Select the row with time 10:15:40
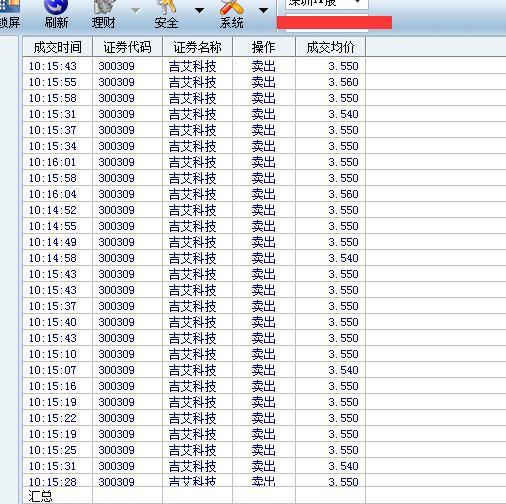This screenshot has width=506, height=504. (x=264, y=322)
